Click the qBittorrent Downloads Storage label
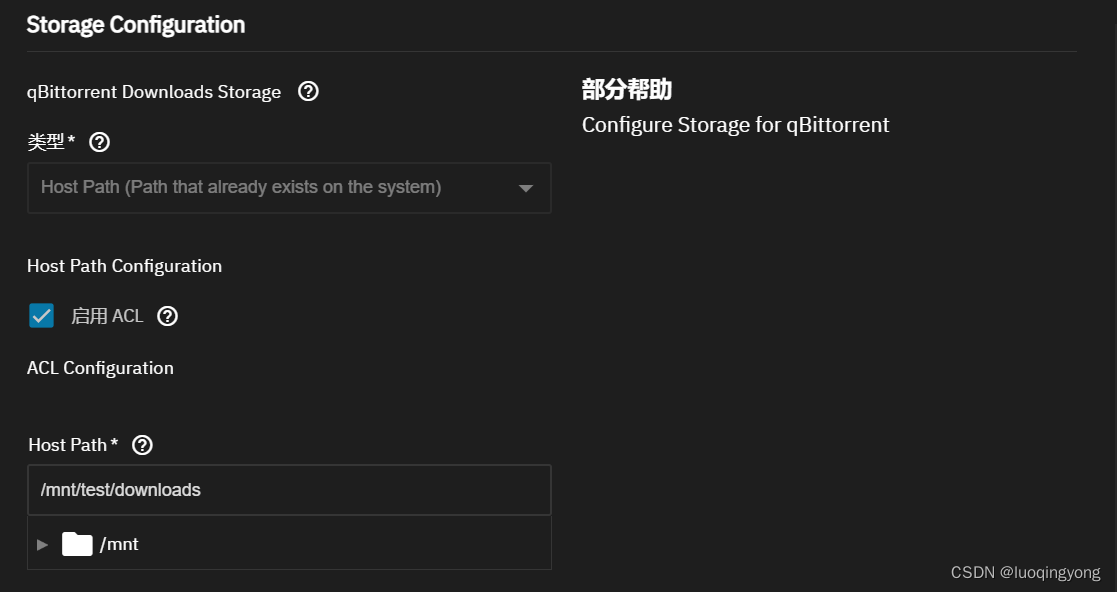 (x=154, y=92)
